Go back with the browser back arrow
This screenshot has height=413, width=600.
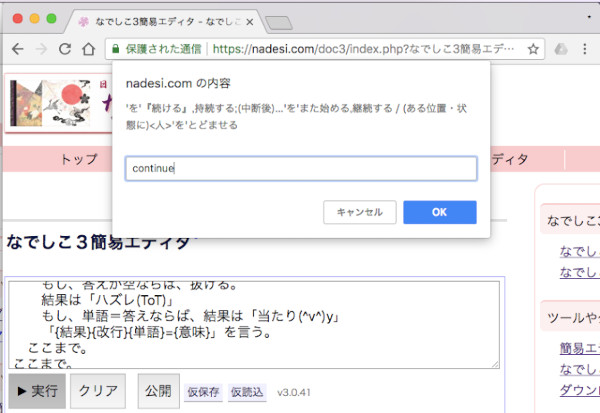(x=18, y=49)
